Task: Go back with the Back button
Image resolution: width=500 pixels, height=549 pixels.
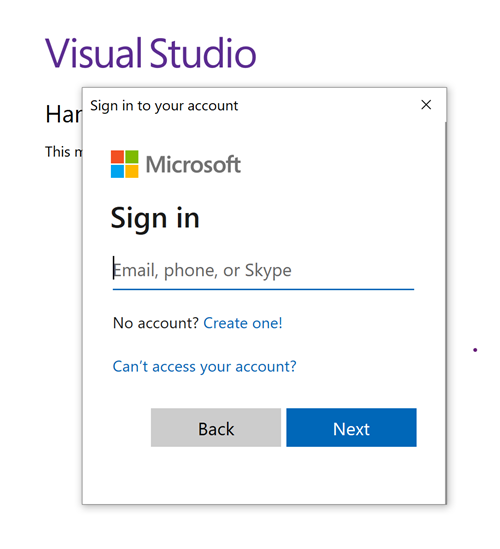Action: [216, 428]
